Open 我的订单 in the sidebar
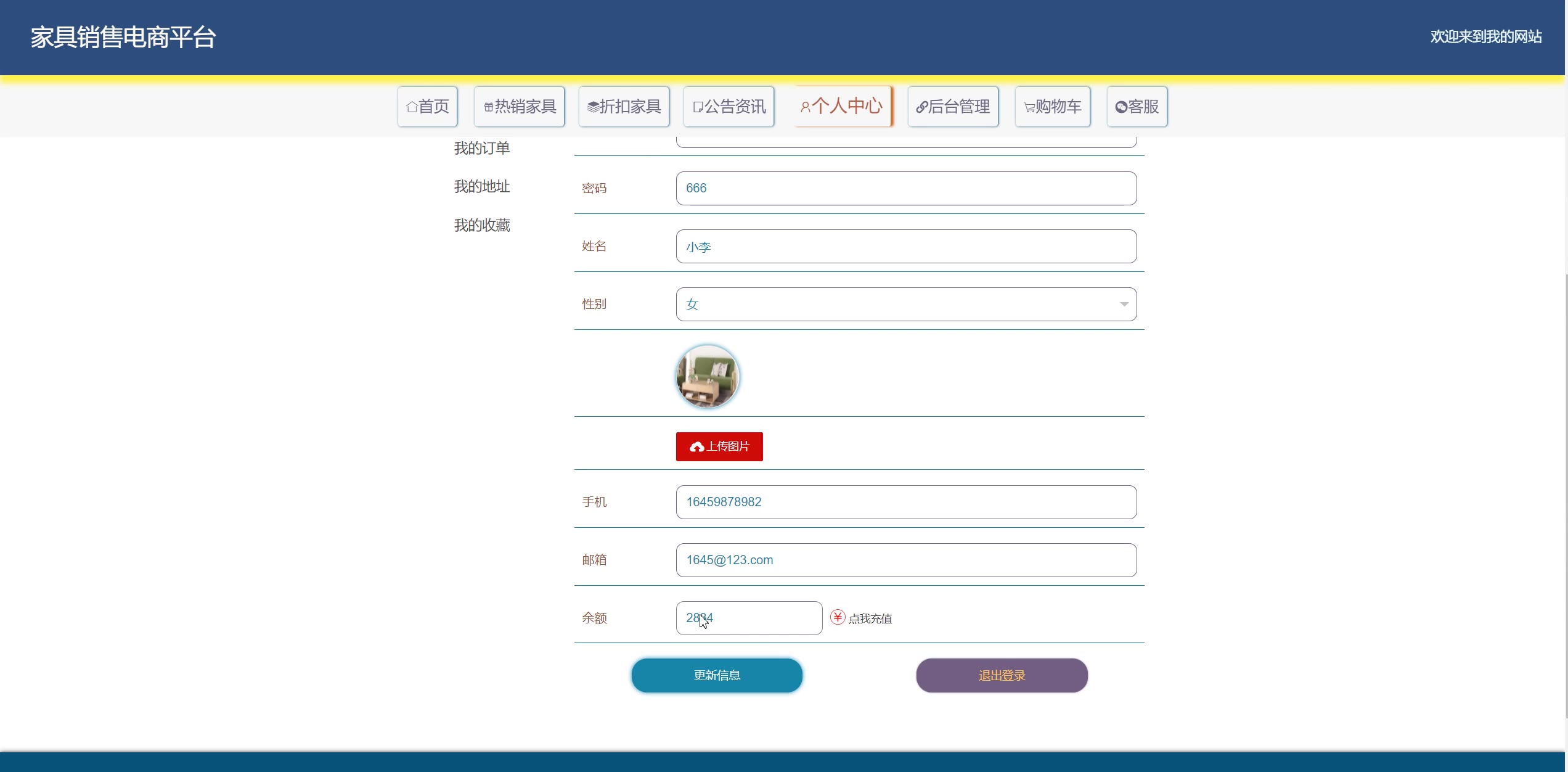1568x772 pixels. pos(481,148)
